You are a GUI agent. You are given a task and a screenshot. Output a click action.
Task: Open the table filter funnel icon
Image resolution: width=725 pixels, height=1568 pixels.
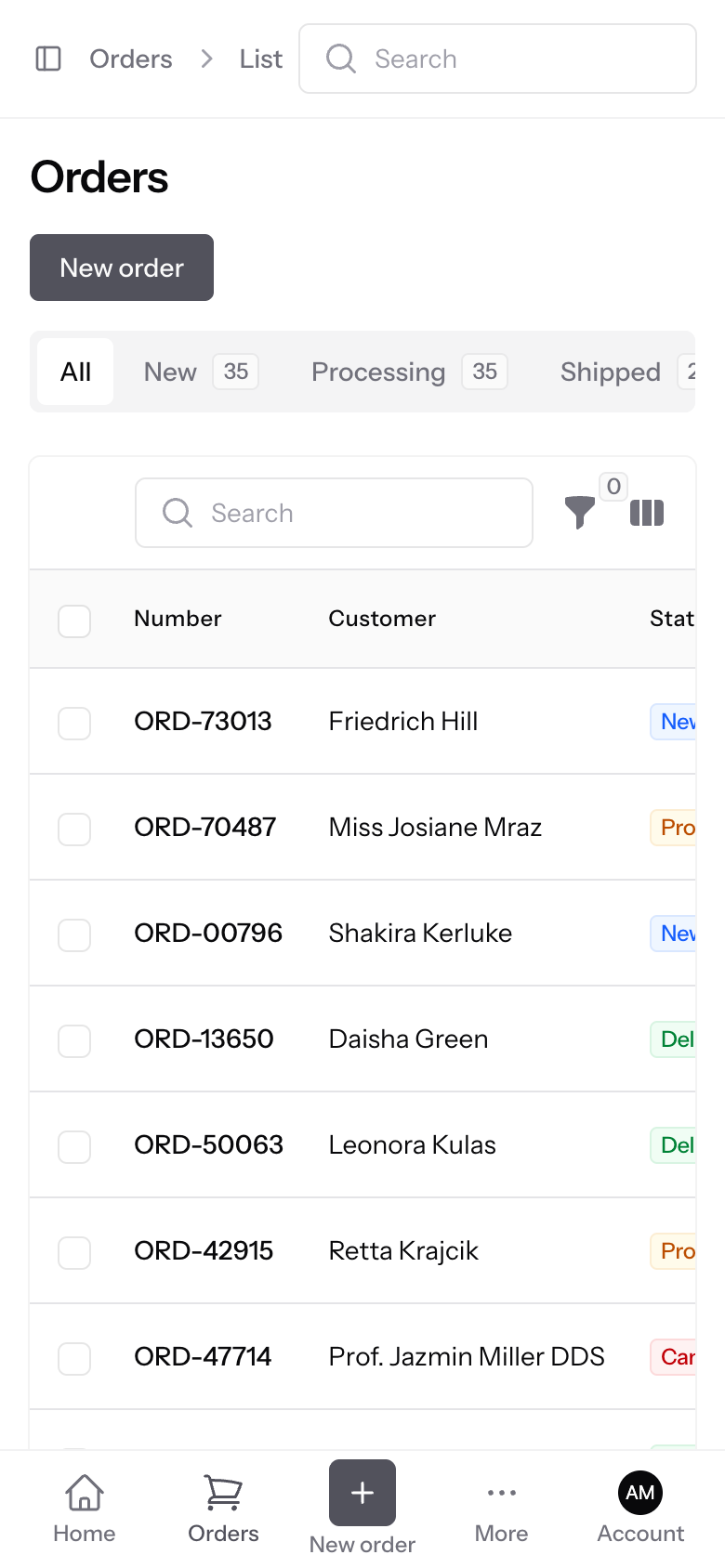[x=580, y=513]
